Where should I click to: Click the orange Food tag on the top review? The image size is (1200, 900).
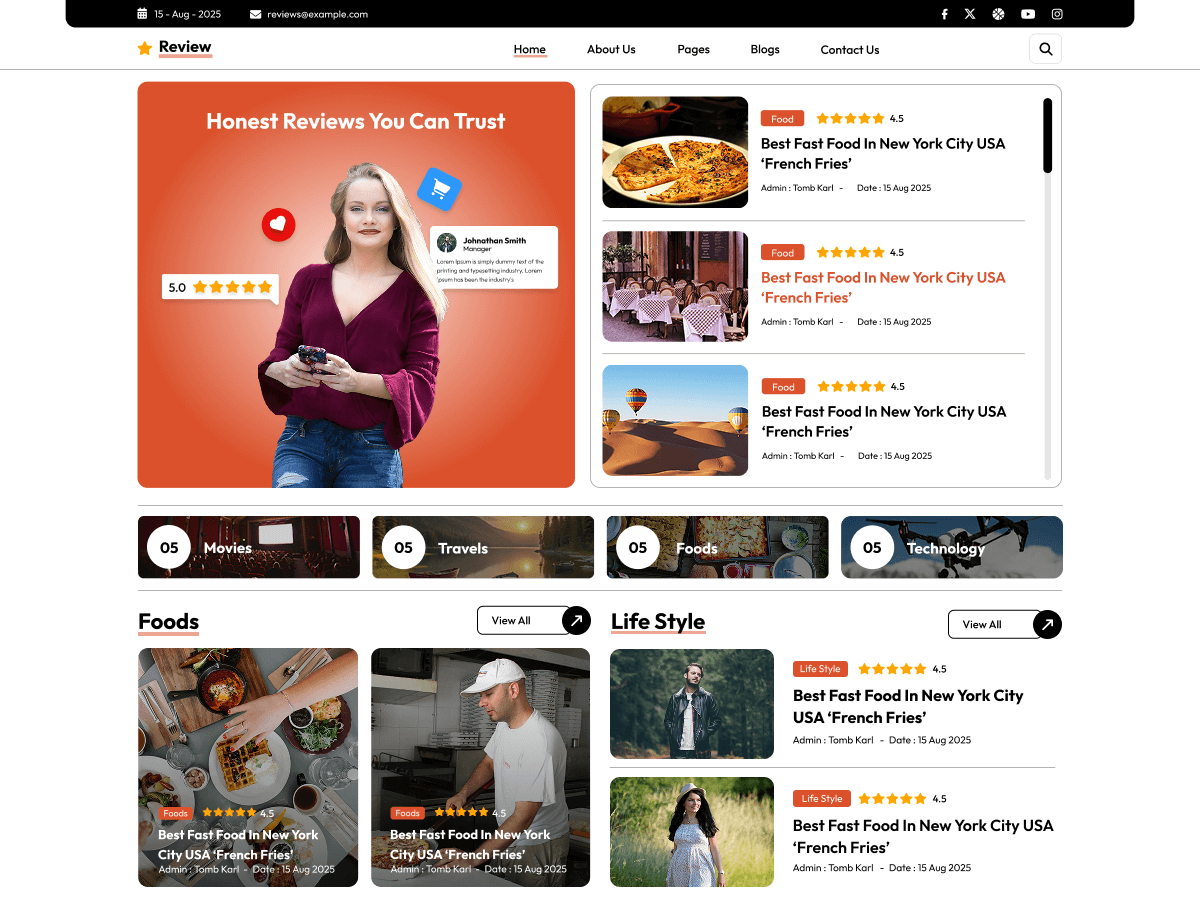click(782, 118)
